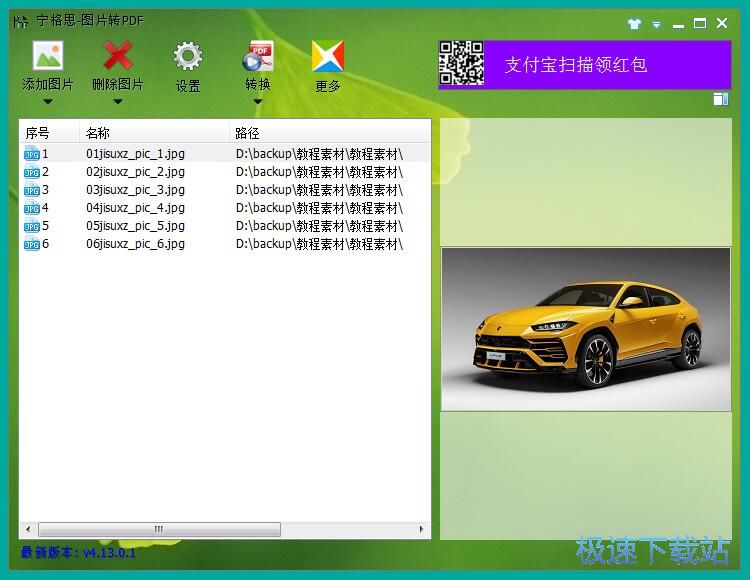The width and height of the screenshot is (750, 580).
Task: Open the skin (shirt) icon in title bar
Action: click(x=634, y=24)
